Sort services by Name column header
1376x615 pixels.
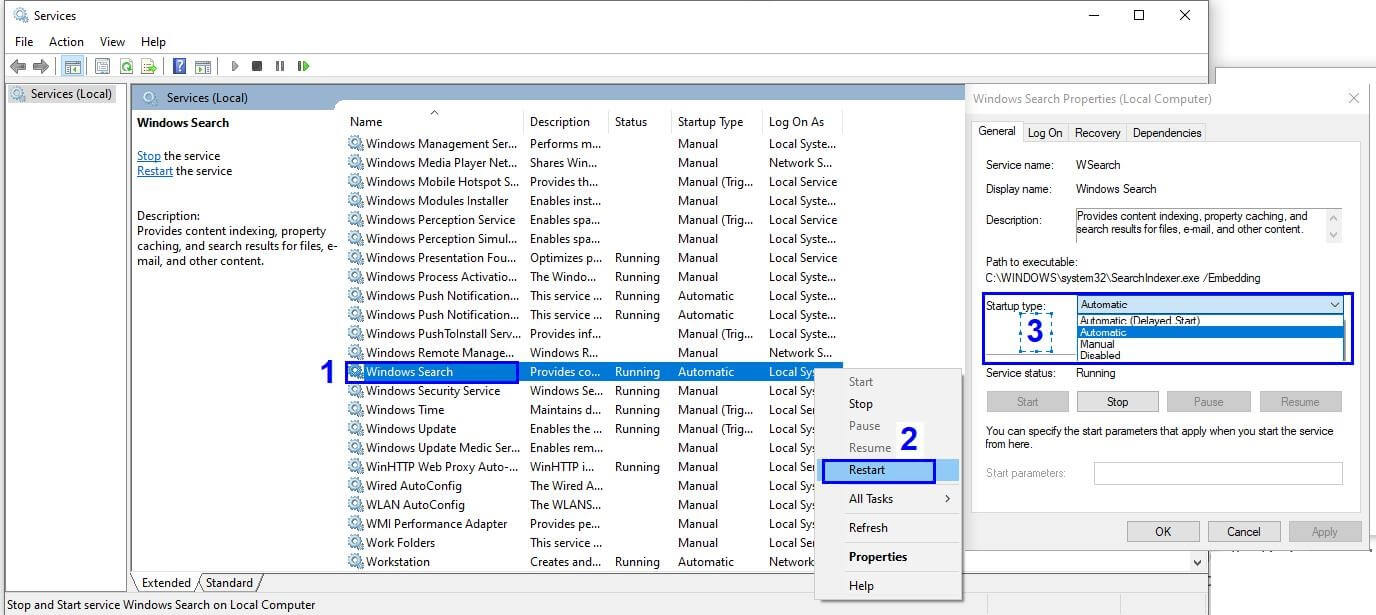(434, 122)
